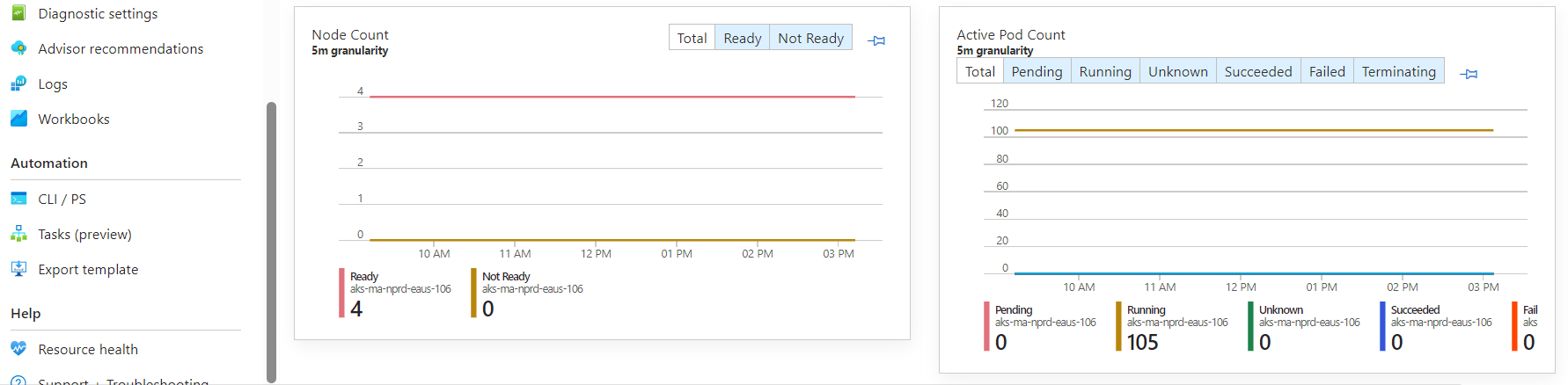Toggle the Not Ready node filter
1568x385 pixels.
click(810, 38)
